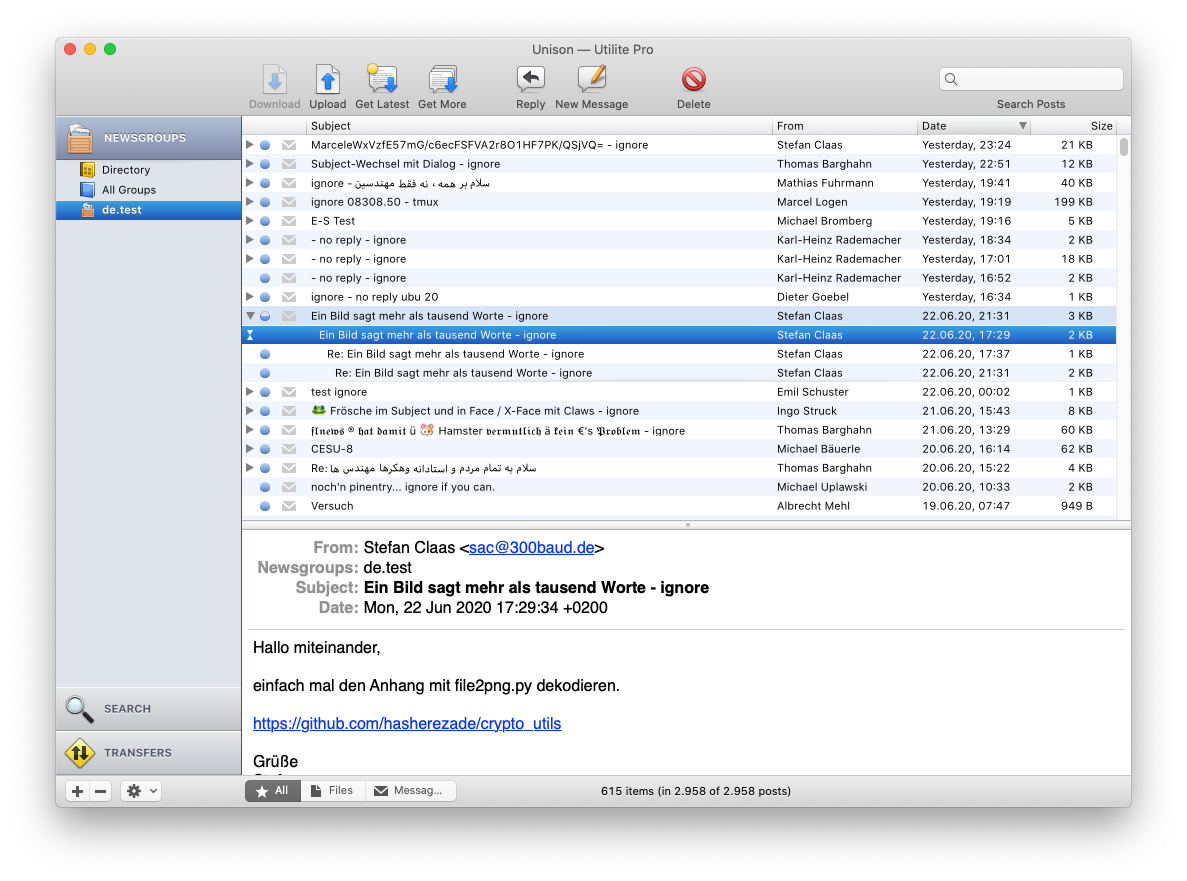
Task: Toggle the unread dot on 'Versuch'
Action: 263,506
